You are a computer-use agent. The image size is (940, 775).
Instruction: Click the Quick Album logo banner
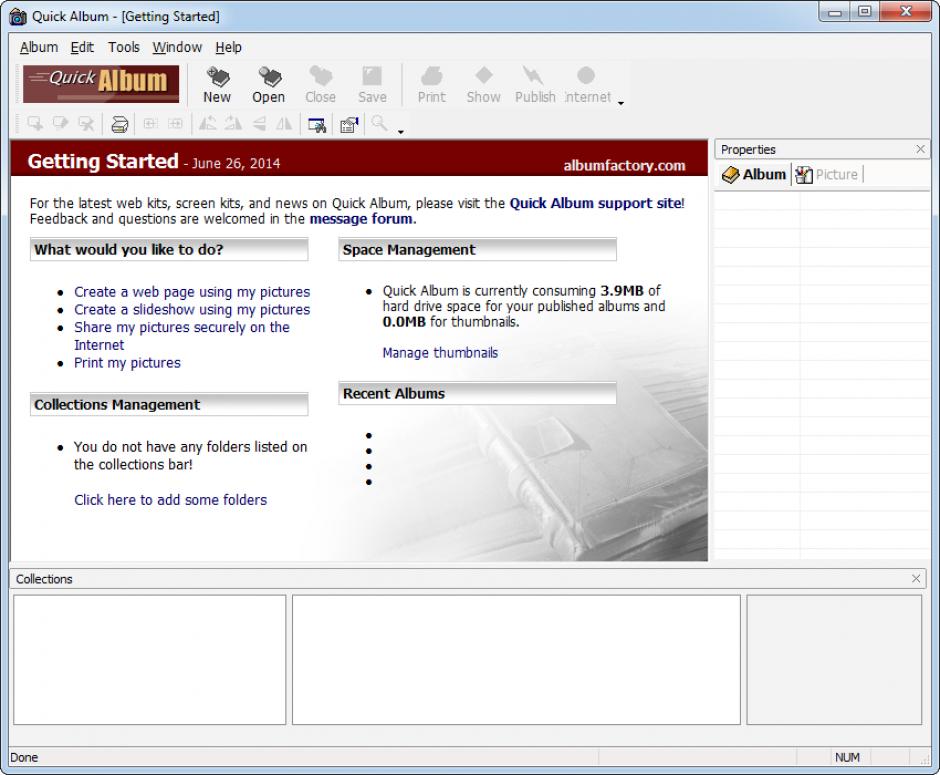(x=101, y=83)
